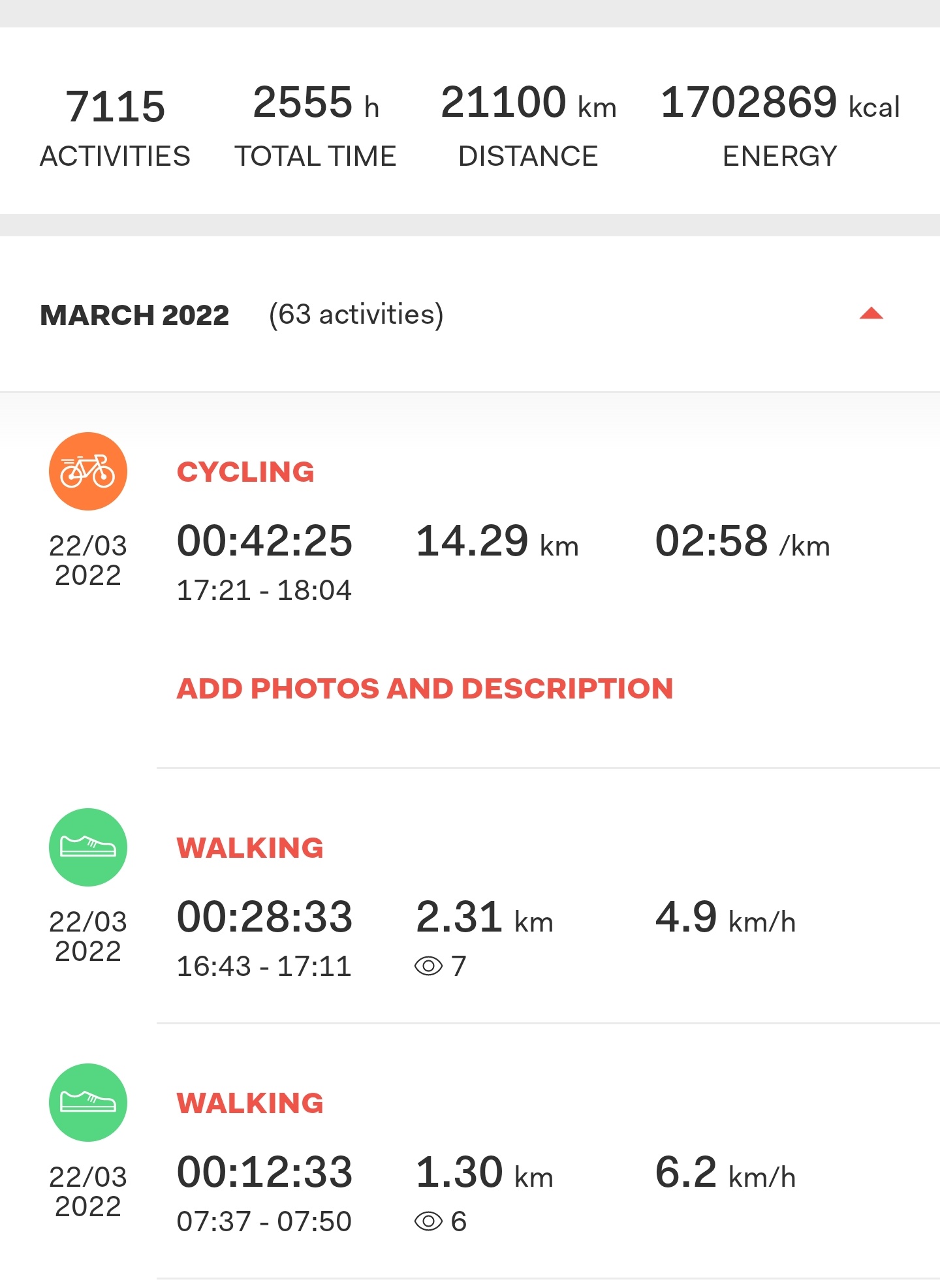Tap the MARCH 2022 section header
This screenshot has height=1288, width=940.
click(134, 315)
